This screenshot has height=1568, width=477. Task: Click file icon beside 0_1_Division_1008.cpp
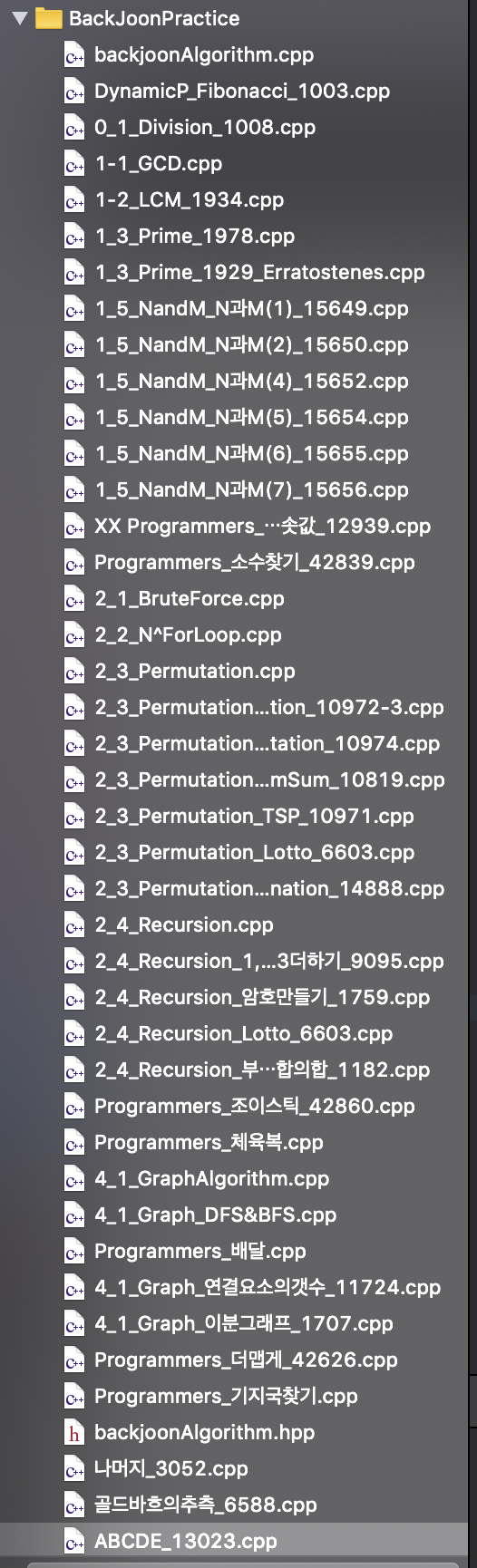(74, 128)
